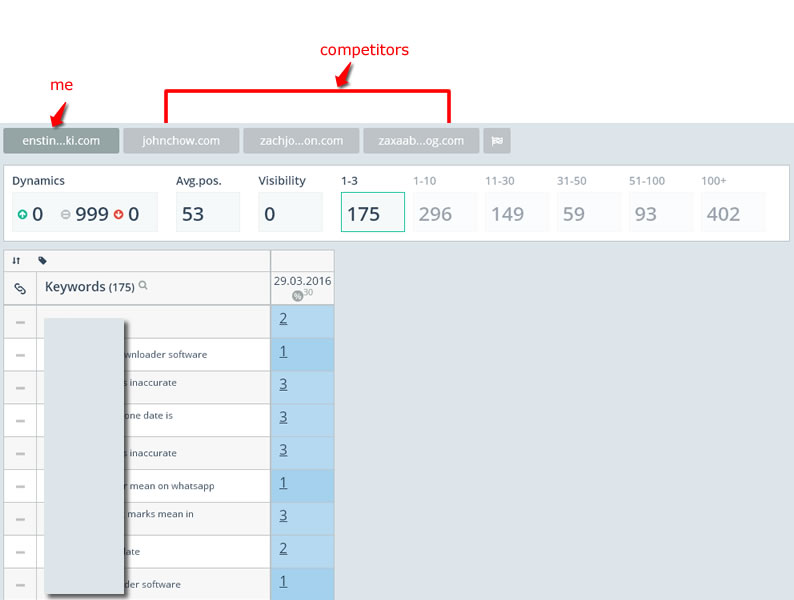Click the chain link icon in header
The height and width of the screenshot is (600, 794).
click(x=20, y=289)
